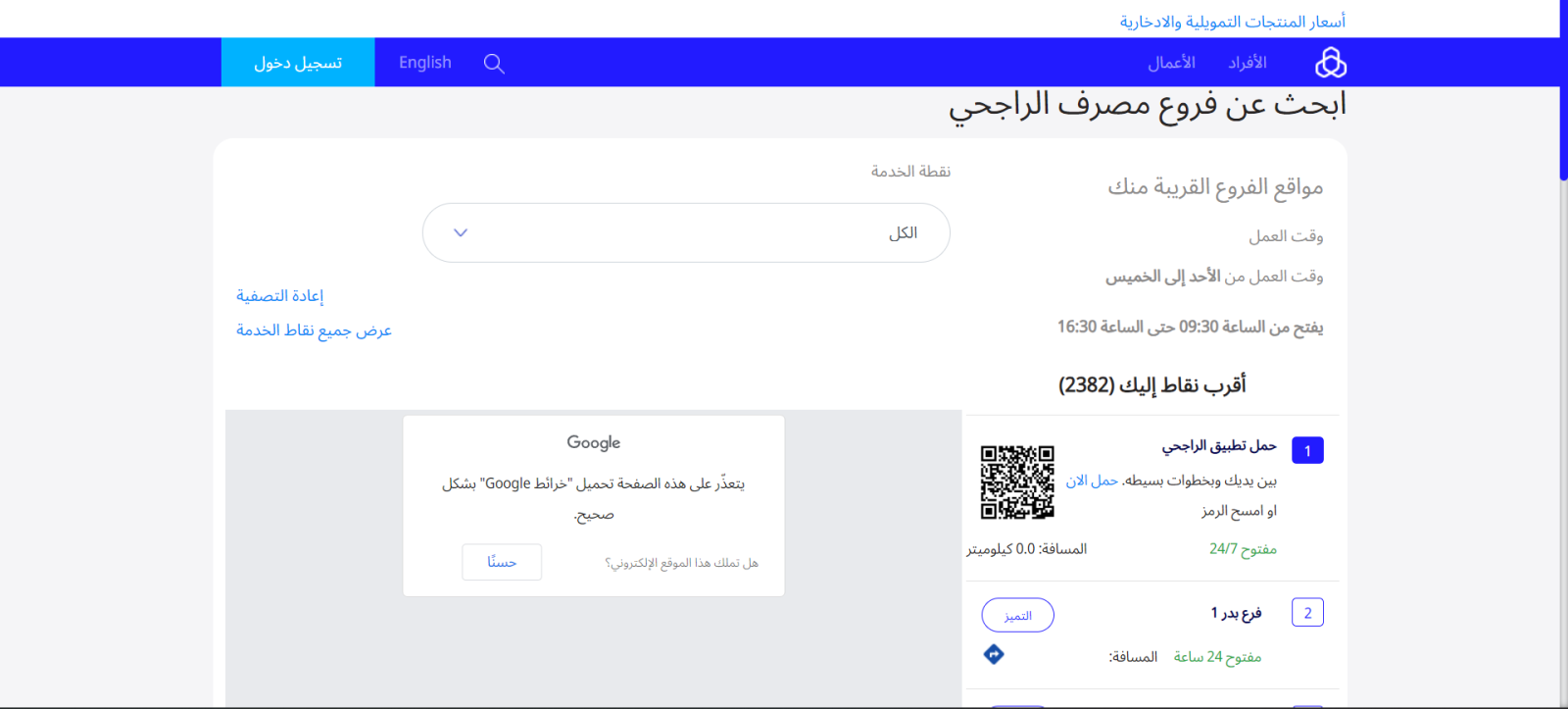The height and width of the screenshot is (709, 1568).
Task: Open the الأفراد menu in the navbar
Action: pyautogui.click(x=1248, y=63)
